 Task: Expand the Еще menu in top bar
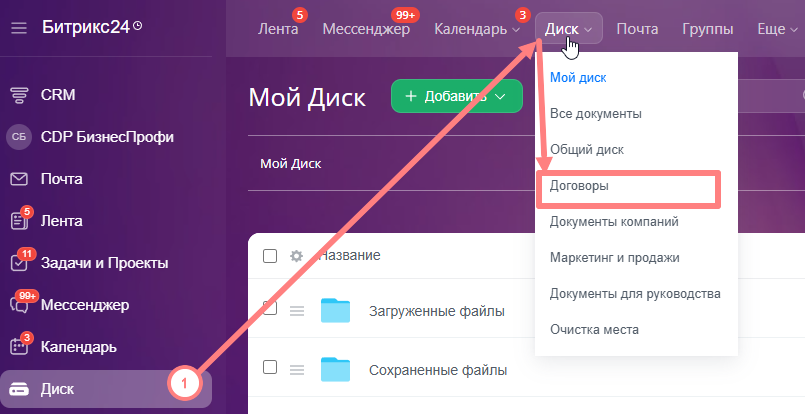point(777,29)
